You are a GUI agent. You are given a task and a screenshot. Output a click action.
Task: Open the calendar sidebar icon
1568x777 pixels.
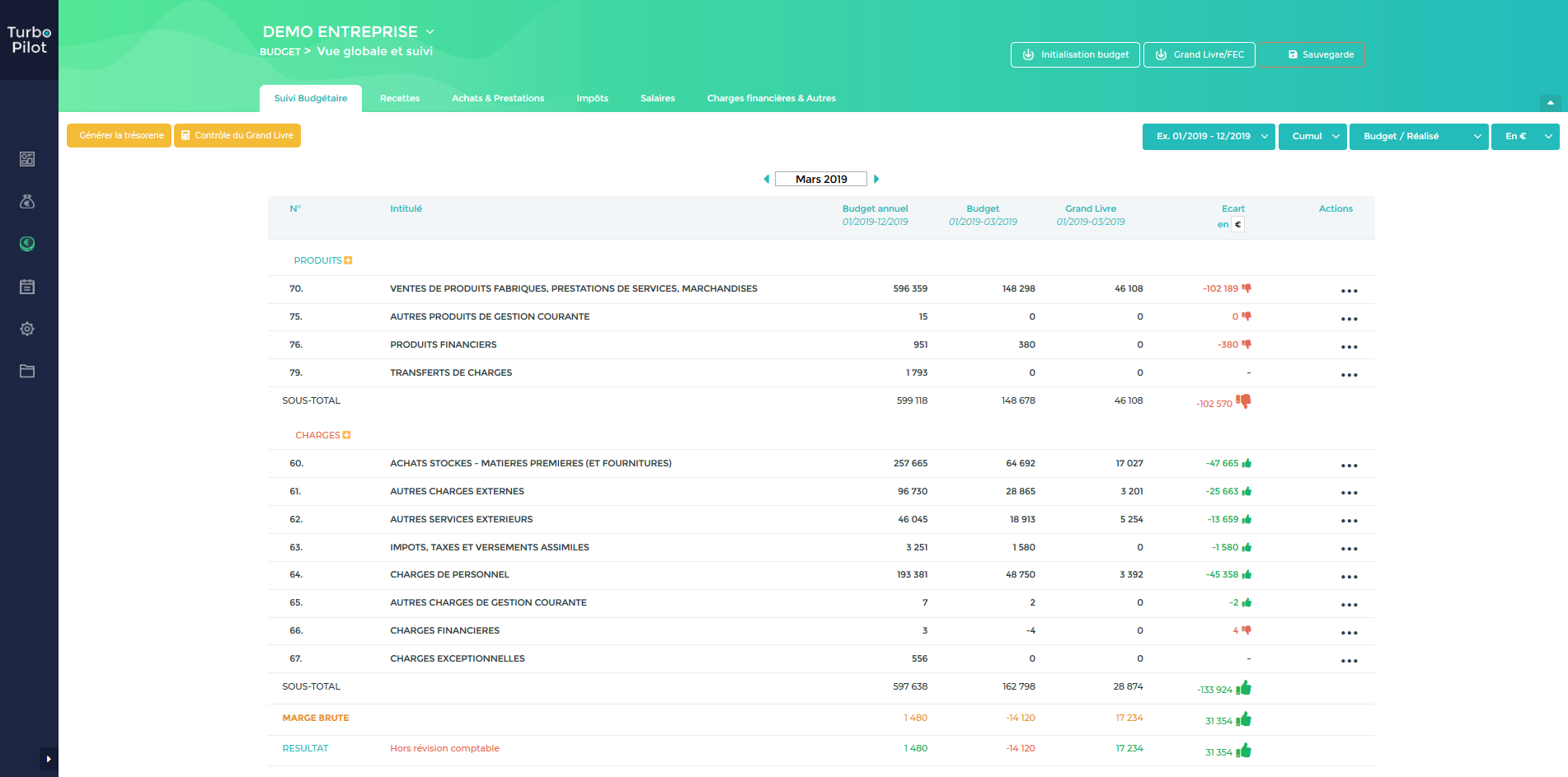[x=27, y=287]
